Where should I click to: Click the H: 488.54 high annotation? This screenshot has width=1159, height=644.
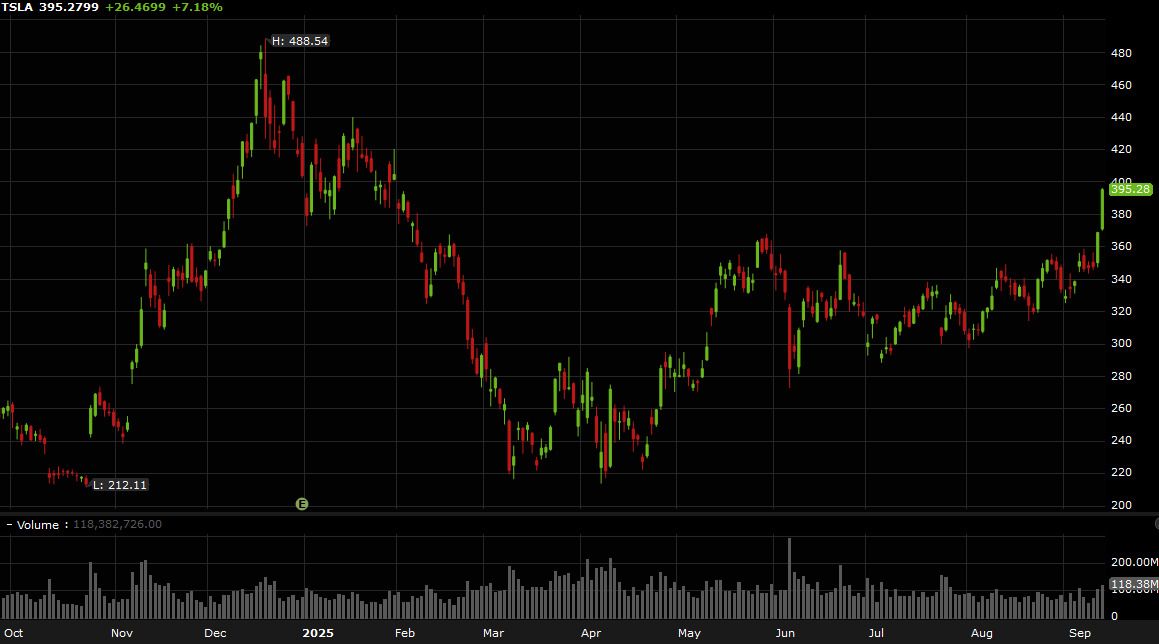[299, 41]
